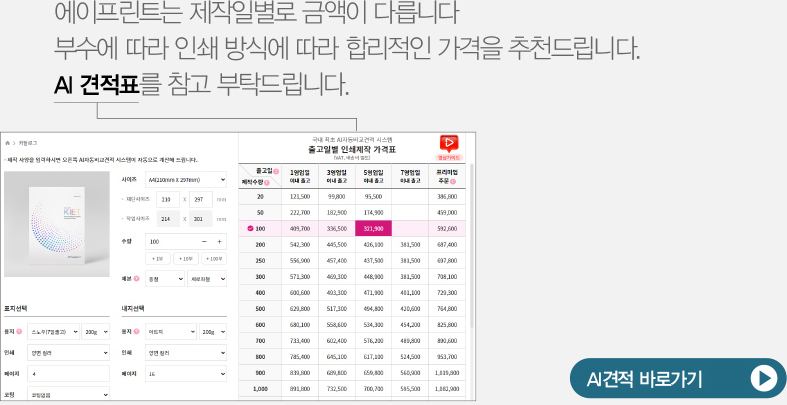Click the underlined AI 견적표 link
Viewport: 787px width, 405px height.
tap(96, 84)
